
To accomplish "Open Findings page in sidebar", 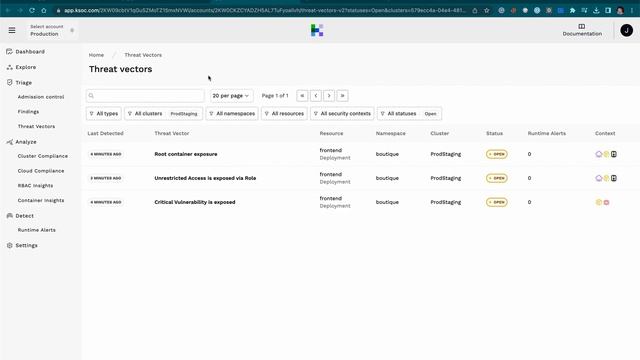I will click(x=28, y=111).
